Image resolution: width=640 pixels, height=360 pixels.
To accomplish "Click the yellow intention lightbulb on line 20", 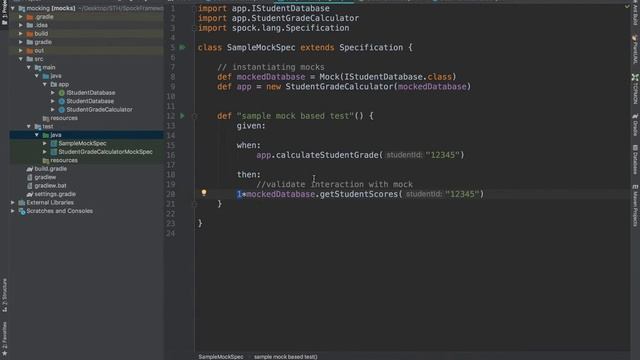I will coord(204,193).
